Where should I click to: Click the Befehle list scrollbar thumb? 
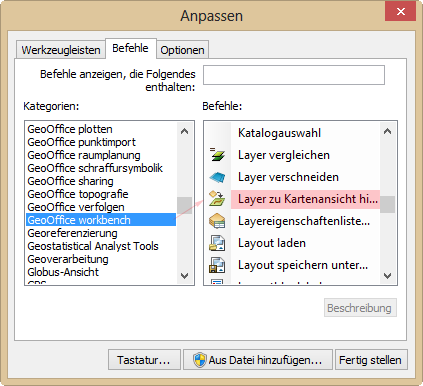point(387,204)
